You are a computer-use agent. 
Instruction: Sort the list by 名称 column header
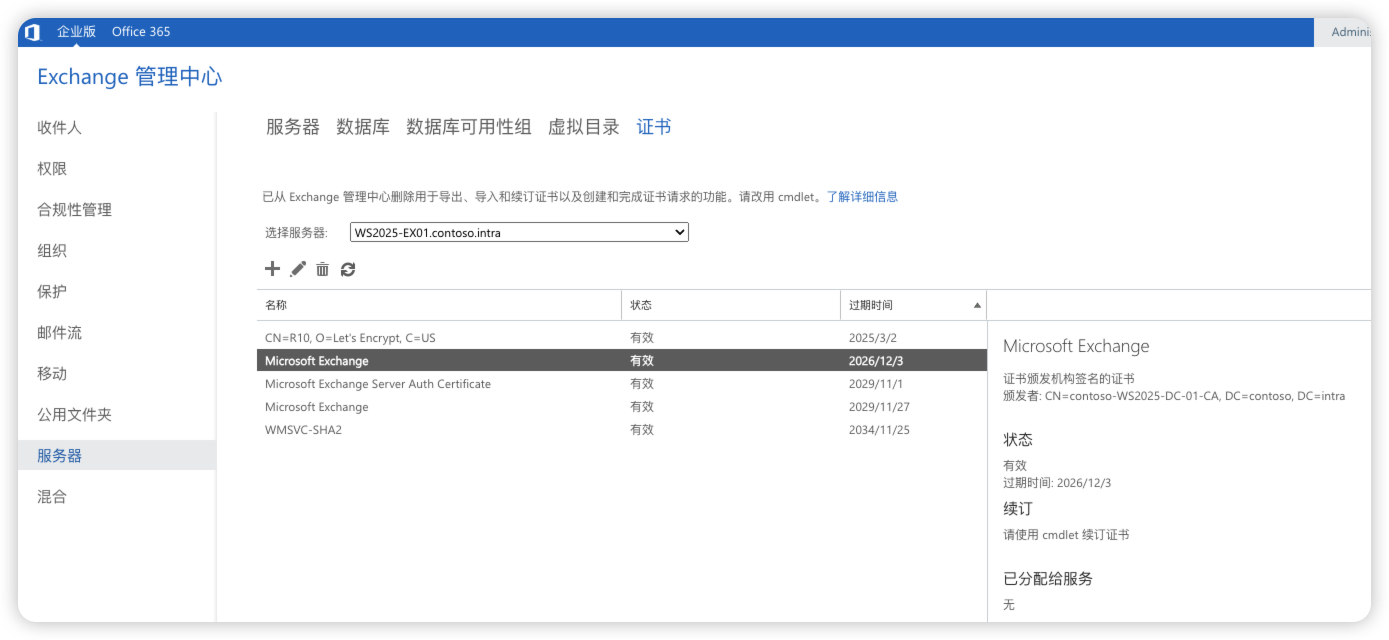pos(277,305)
